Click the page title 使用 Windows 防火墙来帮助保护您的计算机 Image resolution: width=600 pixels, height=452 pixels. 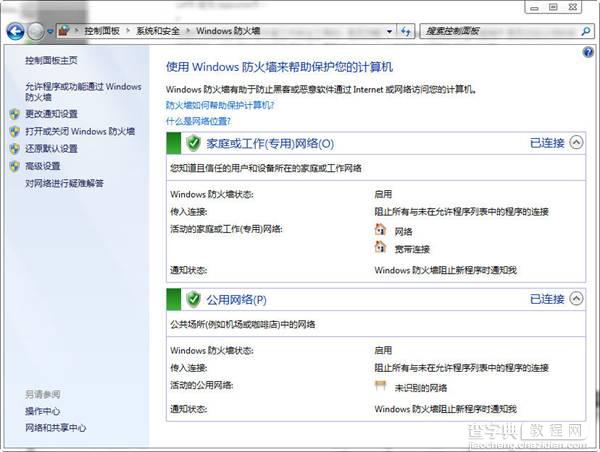click(279, 67)
